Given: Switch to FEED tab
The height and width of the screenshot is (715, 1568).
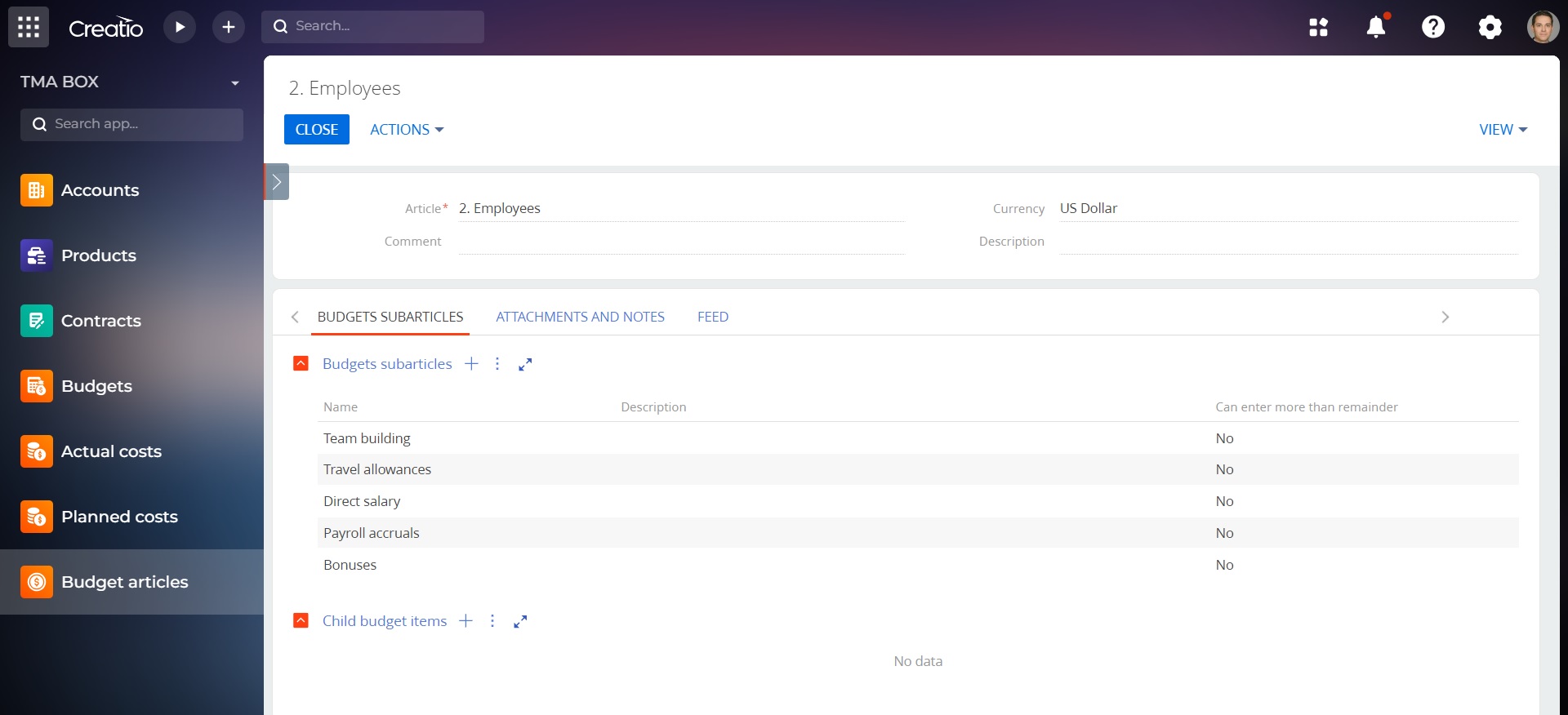Looking at the screenshot, I should click(713, 317).
